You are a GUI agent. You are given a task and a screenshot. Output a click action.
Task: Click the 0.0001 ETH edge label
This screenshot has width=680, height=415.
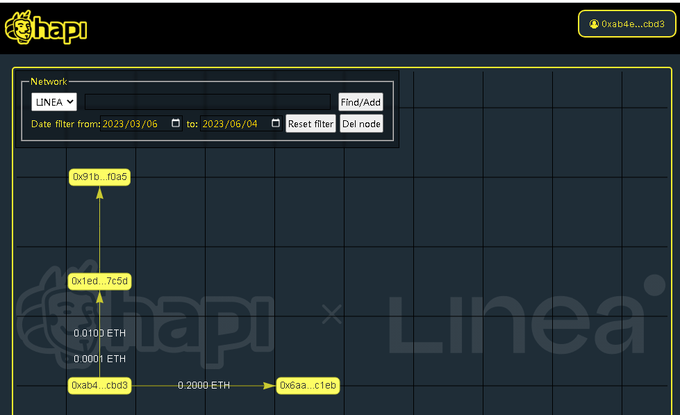pos(100,359)
